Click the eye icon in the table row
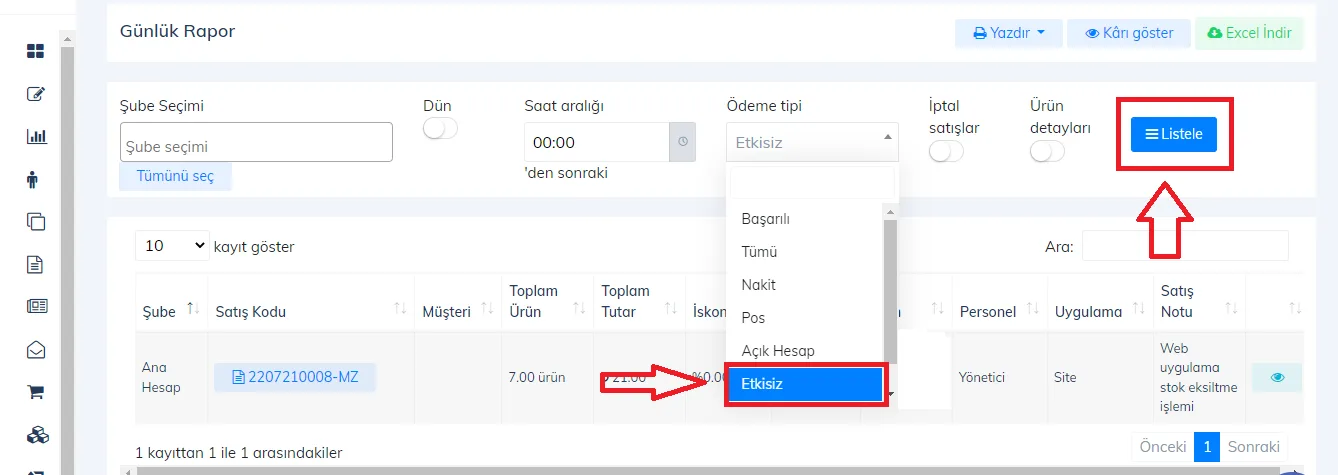1338x475 pixels. 1277,377
